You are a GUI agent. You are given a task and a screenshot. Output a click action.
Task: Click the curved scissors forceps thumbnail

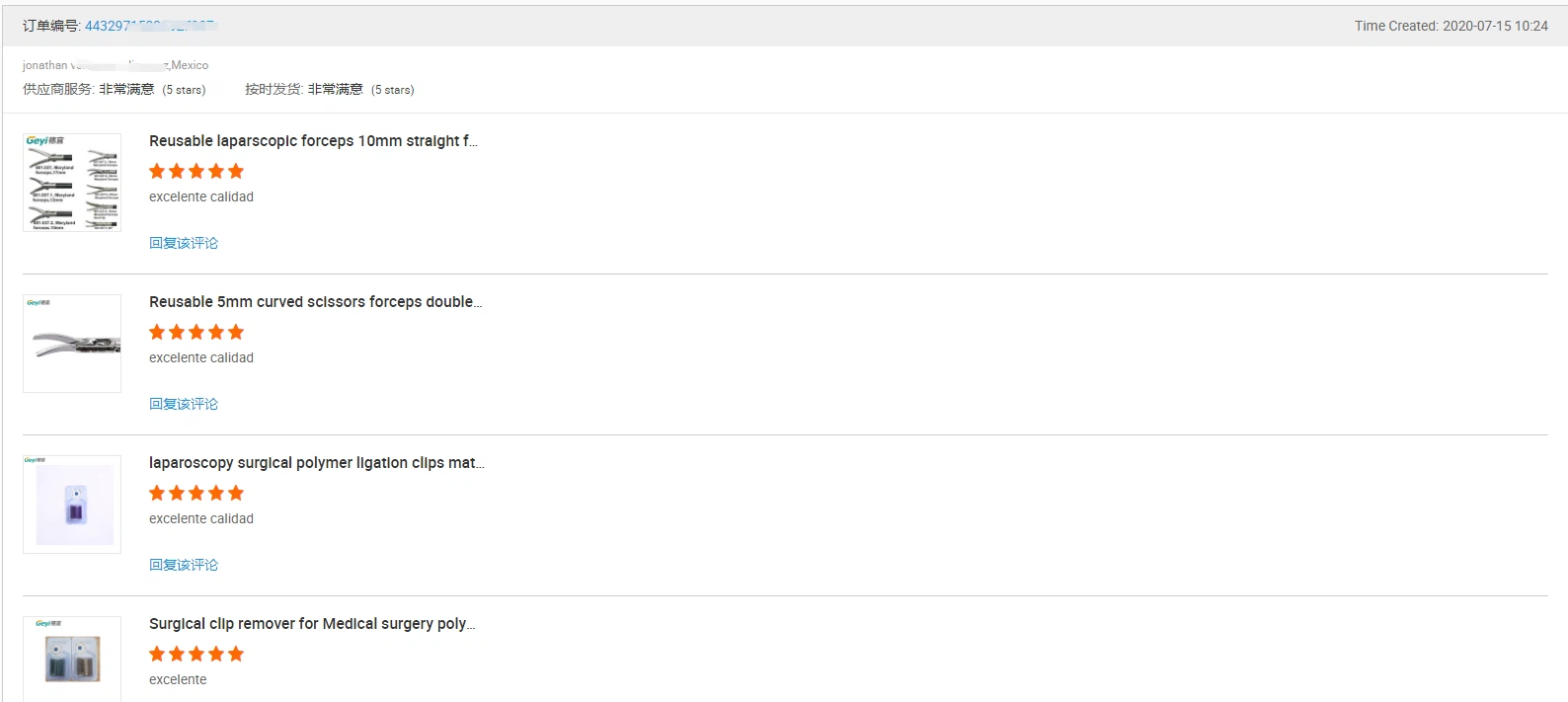pyautogui.click(x=72, y=344)
